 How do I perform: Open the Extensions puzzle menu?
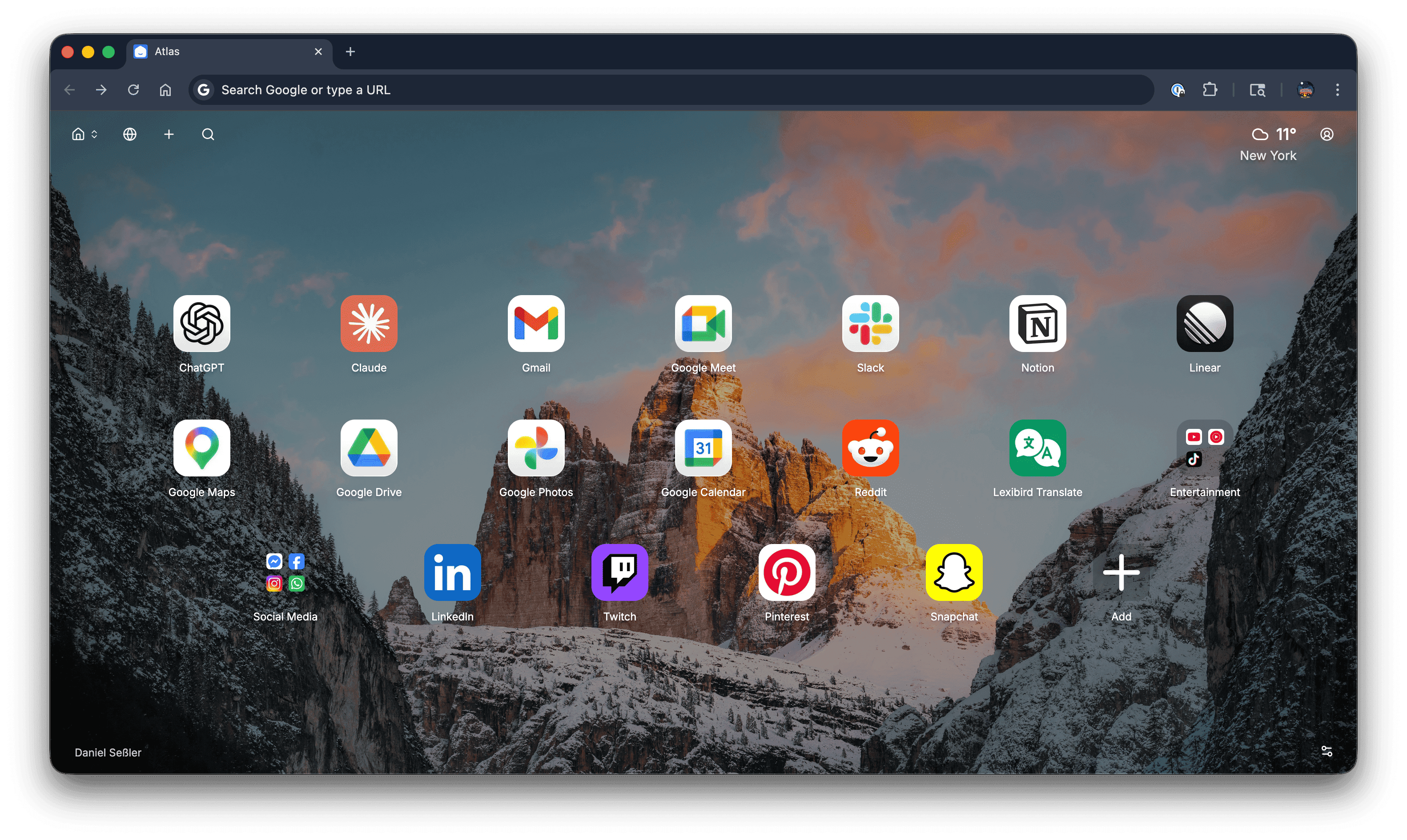(x=1210, y=89)
